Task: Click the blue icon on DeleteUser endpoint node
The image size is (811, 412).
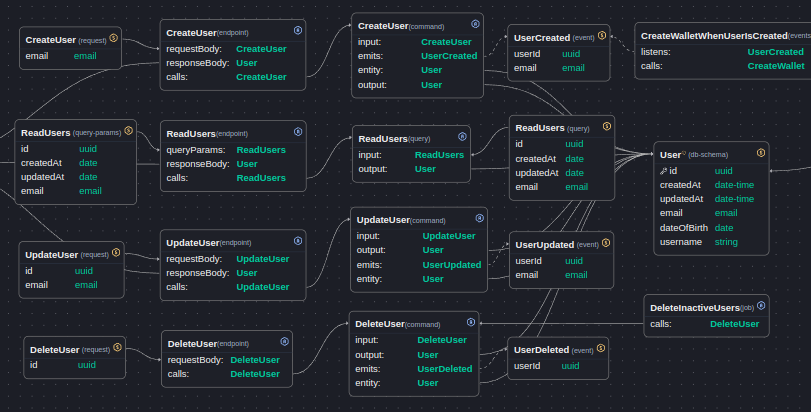Action: [285, 342]
